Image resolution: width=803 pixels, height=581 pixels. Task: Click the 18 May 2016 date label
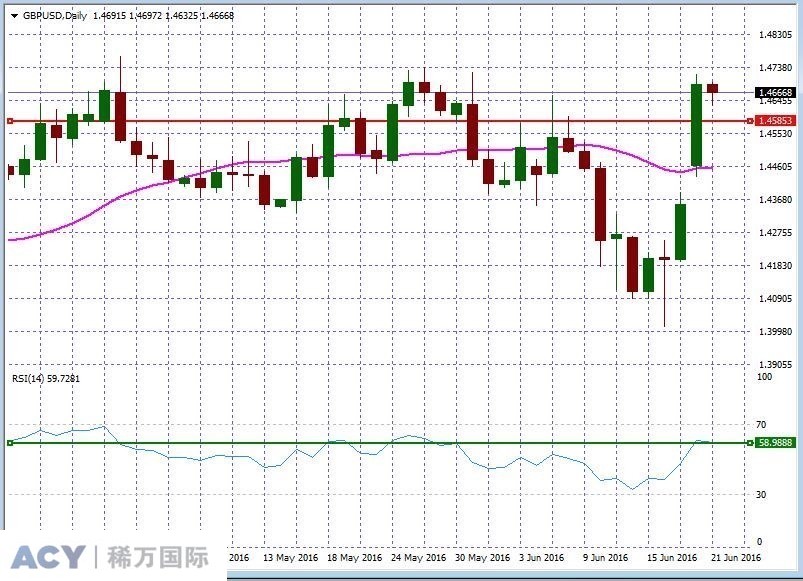354,557
